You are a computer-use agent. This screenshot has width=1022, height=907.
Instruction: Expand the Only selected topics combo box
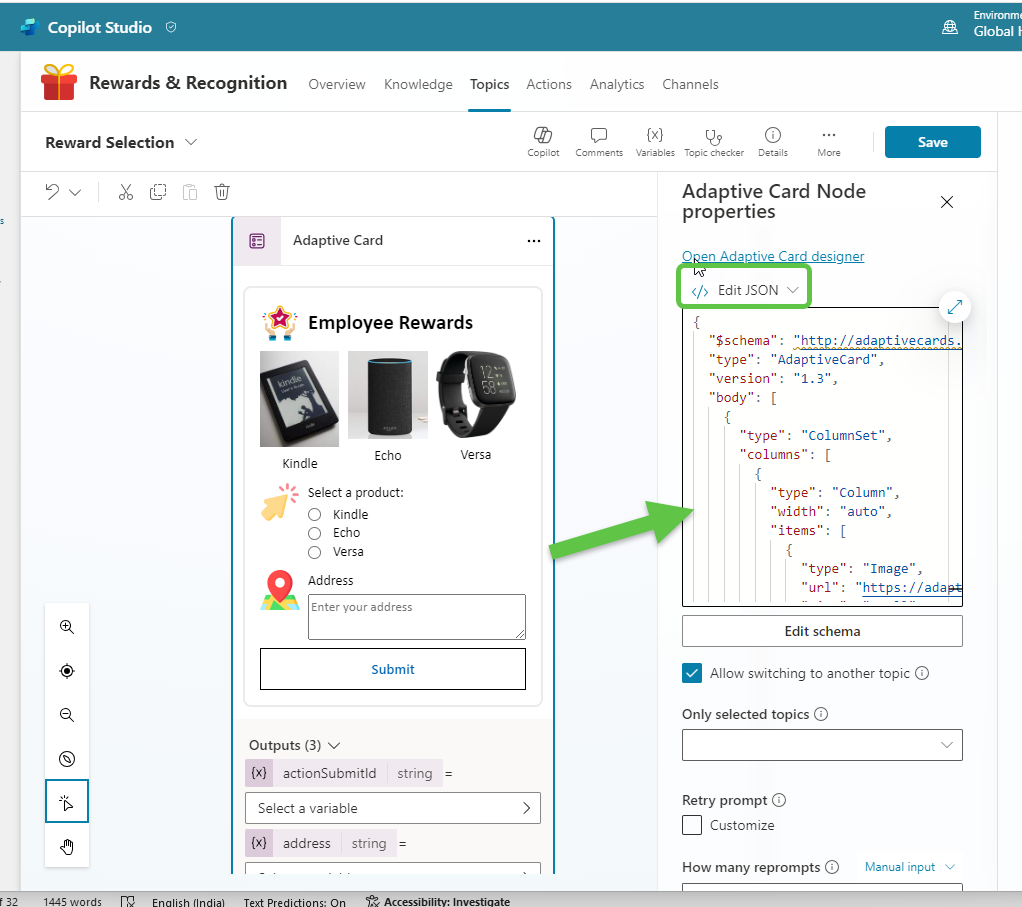(x=821, y=745)
